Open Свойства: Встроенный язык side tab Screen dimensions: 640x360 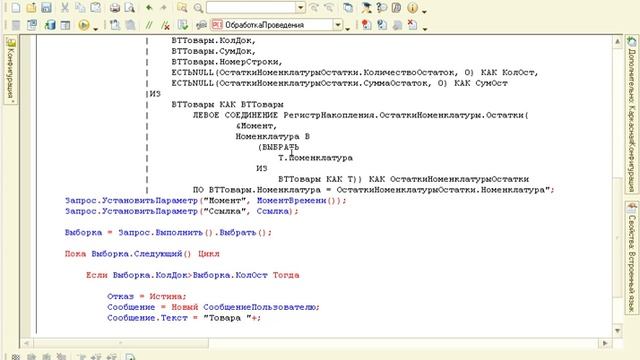click(x=632, y=258)
